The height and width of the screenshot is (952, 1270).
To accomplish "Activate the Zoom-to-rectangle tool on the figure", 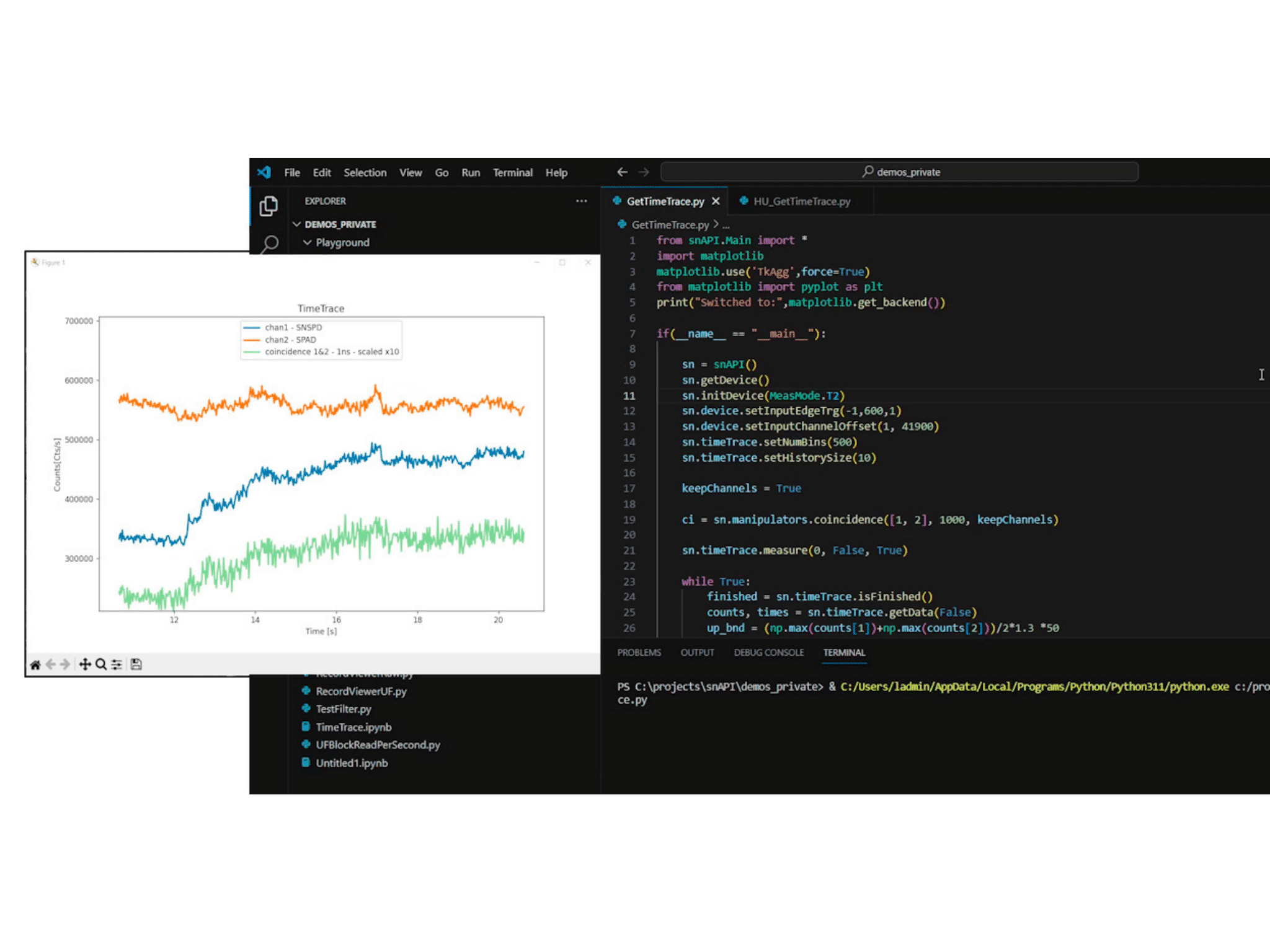I will (100, 664).
